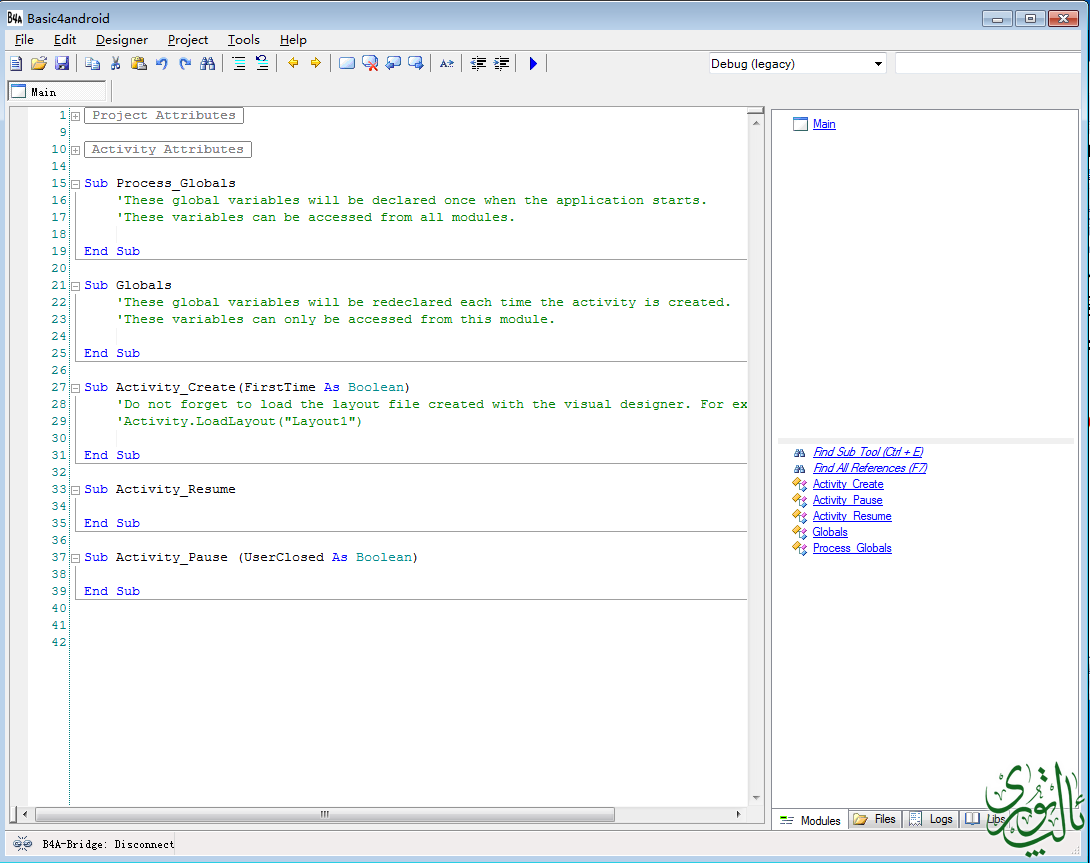Jump to the next bookmark
This screenshot has height=863, width=1090.
click(416, 63)
